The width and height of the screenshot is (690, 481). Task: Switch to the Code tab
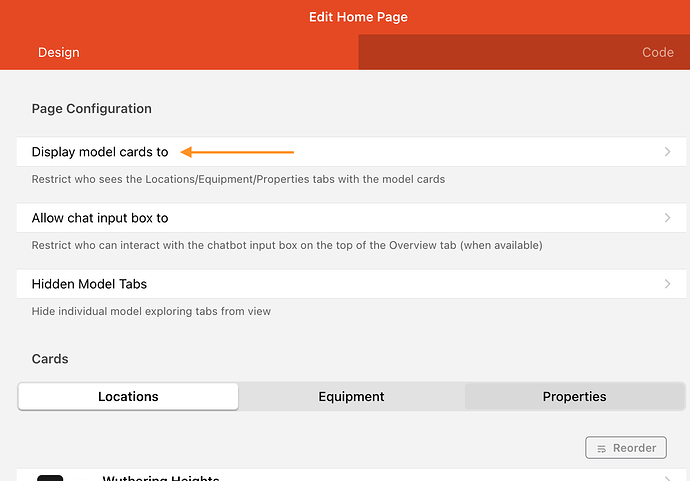(x=657, y=52)
